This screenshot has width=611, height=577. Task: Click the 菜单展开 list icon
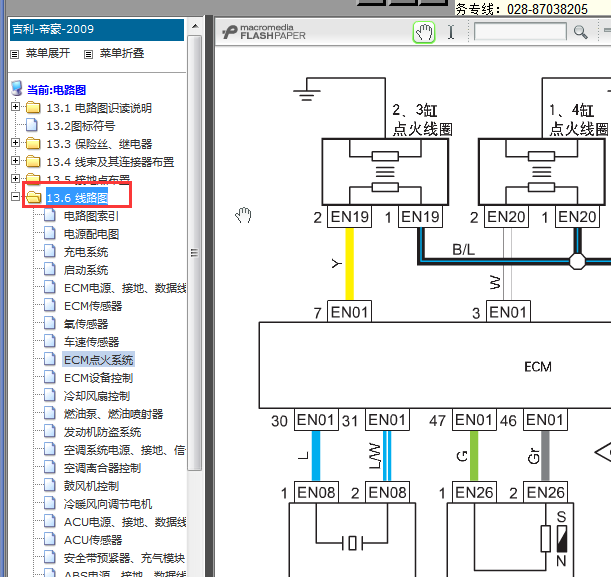coord(14,54)
